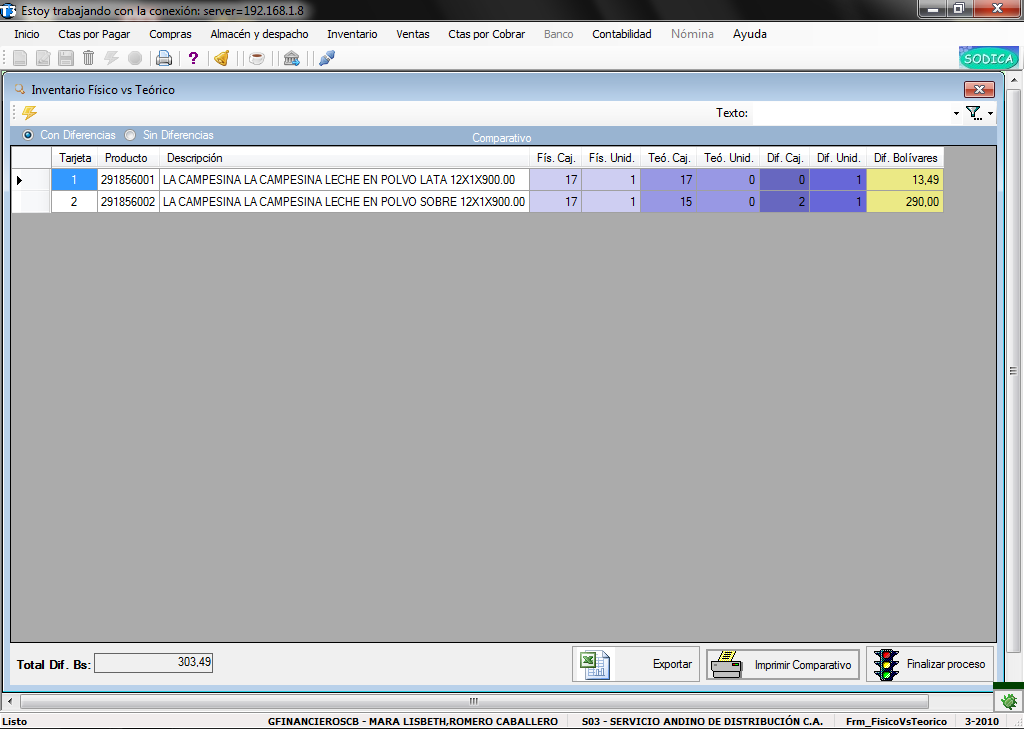Click the connection plug icon in the toolbar

pyautogui.click(x=327, y=58)
